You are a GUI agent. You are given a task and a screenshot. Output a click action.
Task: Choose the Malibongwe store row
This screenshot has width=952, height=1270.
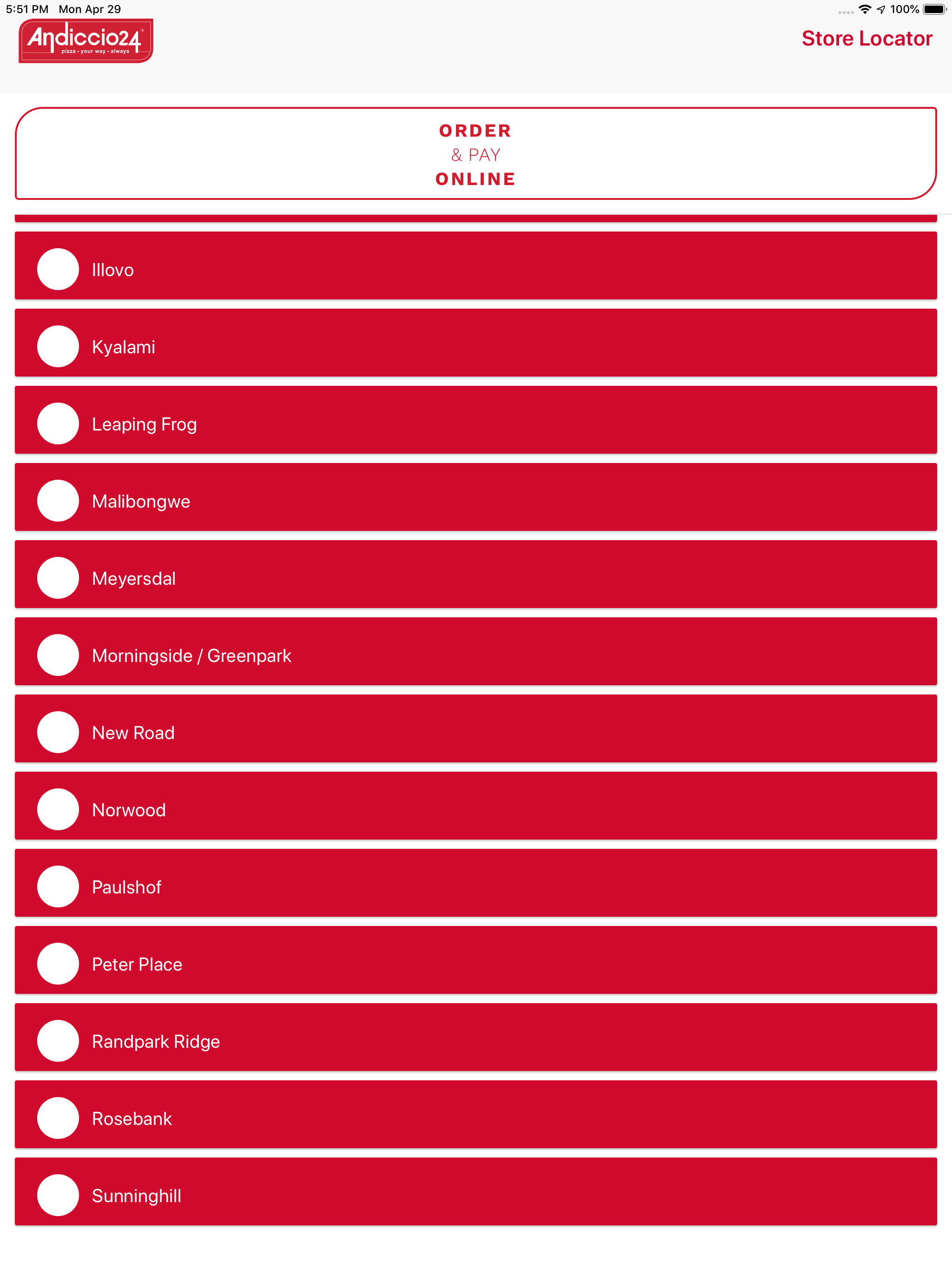pos(476,497)
